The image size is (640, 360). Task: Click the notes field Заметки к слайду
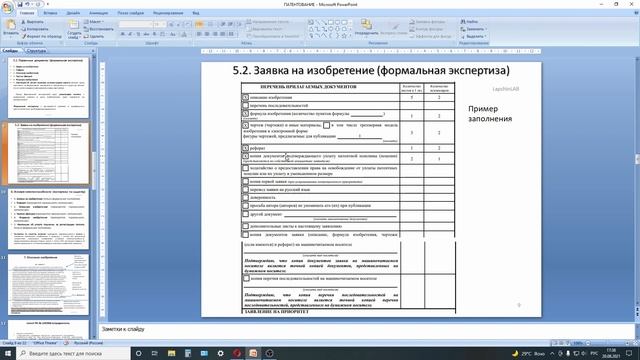click(x=366, y=330)
